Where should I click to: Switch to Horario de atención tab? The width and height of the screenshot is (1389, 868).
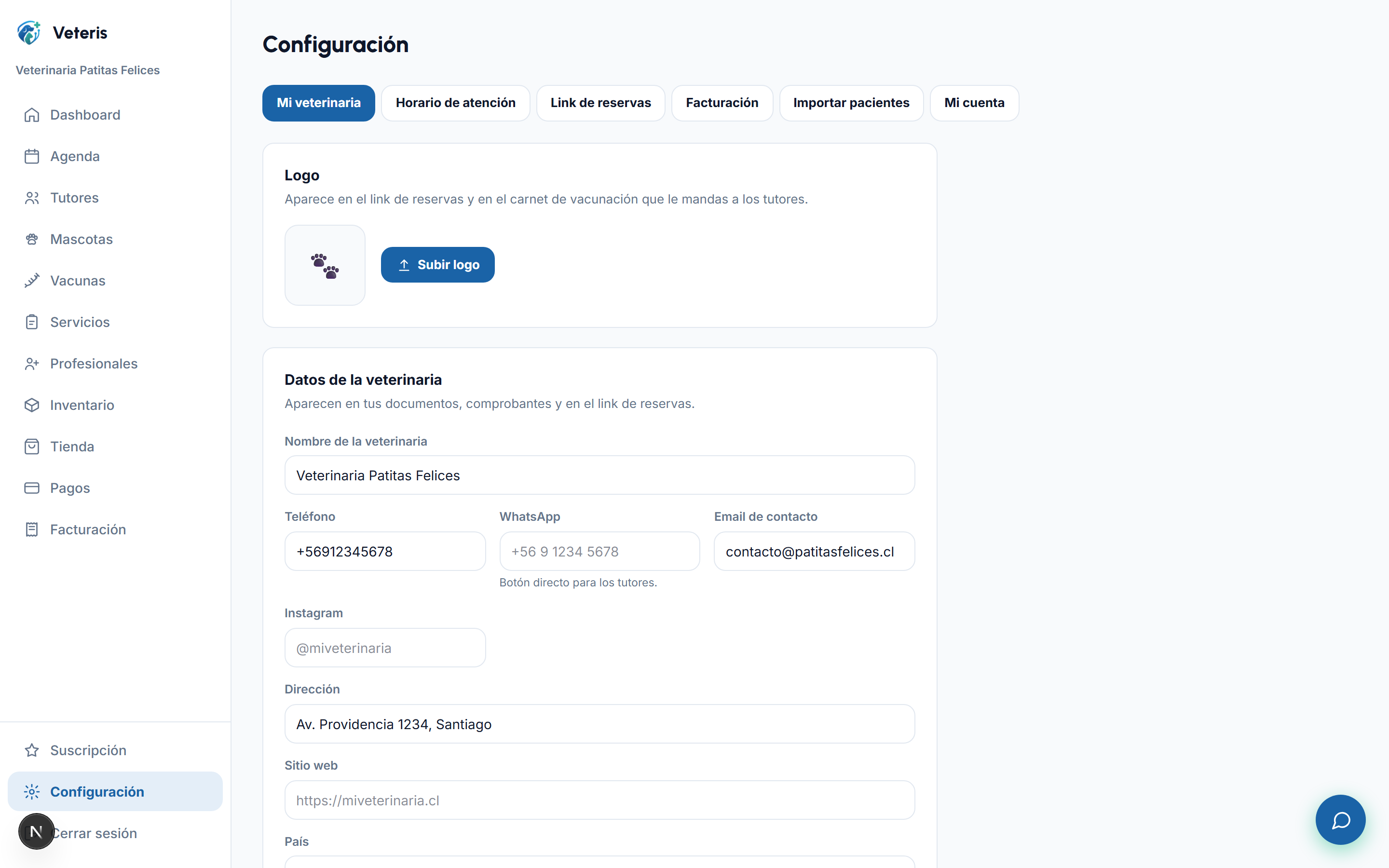tap(456, 103)
